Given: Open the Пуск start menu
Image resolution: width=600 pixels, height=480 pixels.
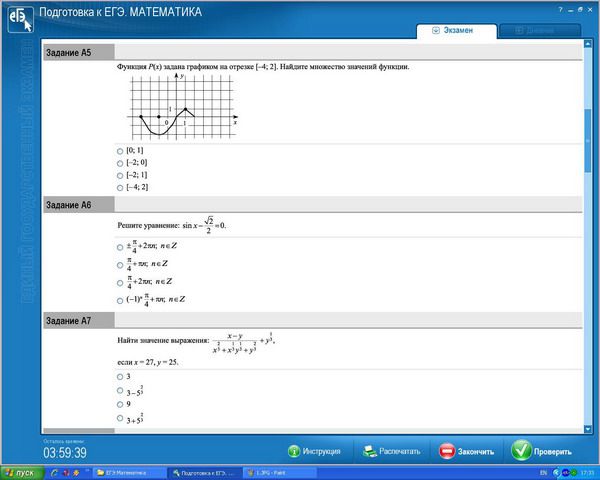Looking at the screenshot, I should coord(20,472).
